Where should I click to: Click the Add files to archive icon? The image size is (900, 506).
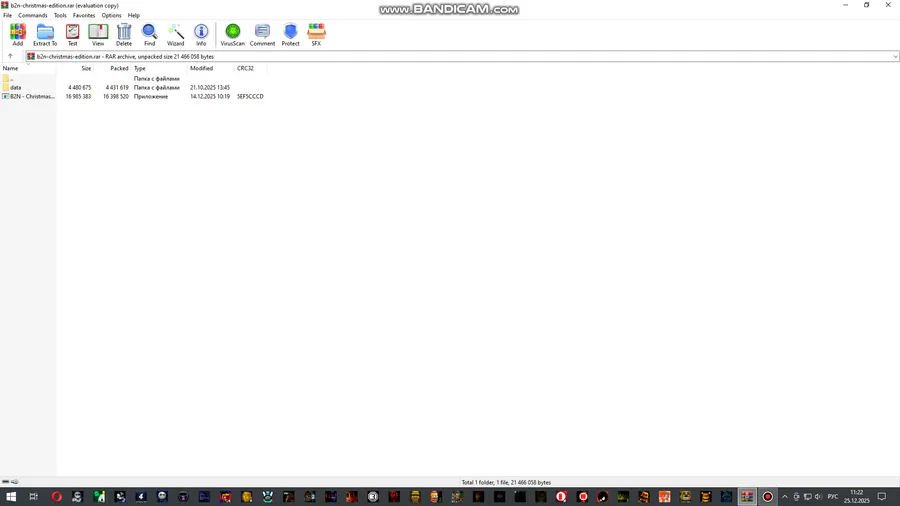(x=18, y=34)
